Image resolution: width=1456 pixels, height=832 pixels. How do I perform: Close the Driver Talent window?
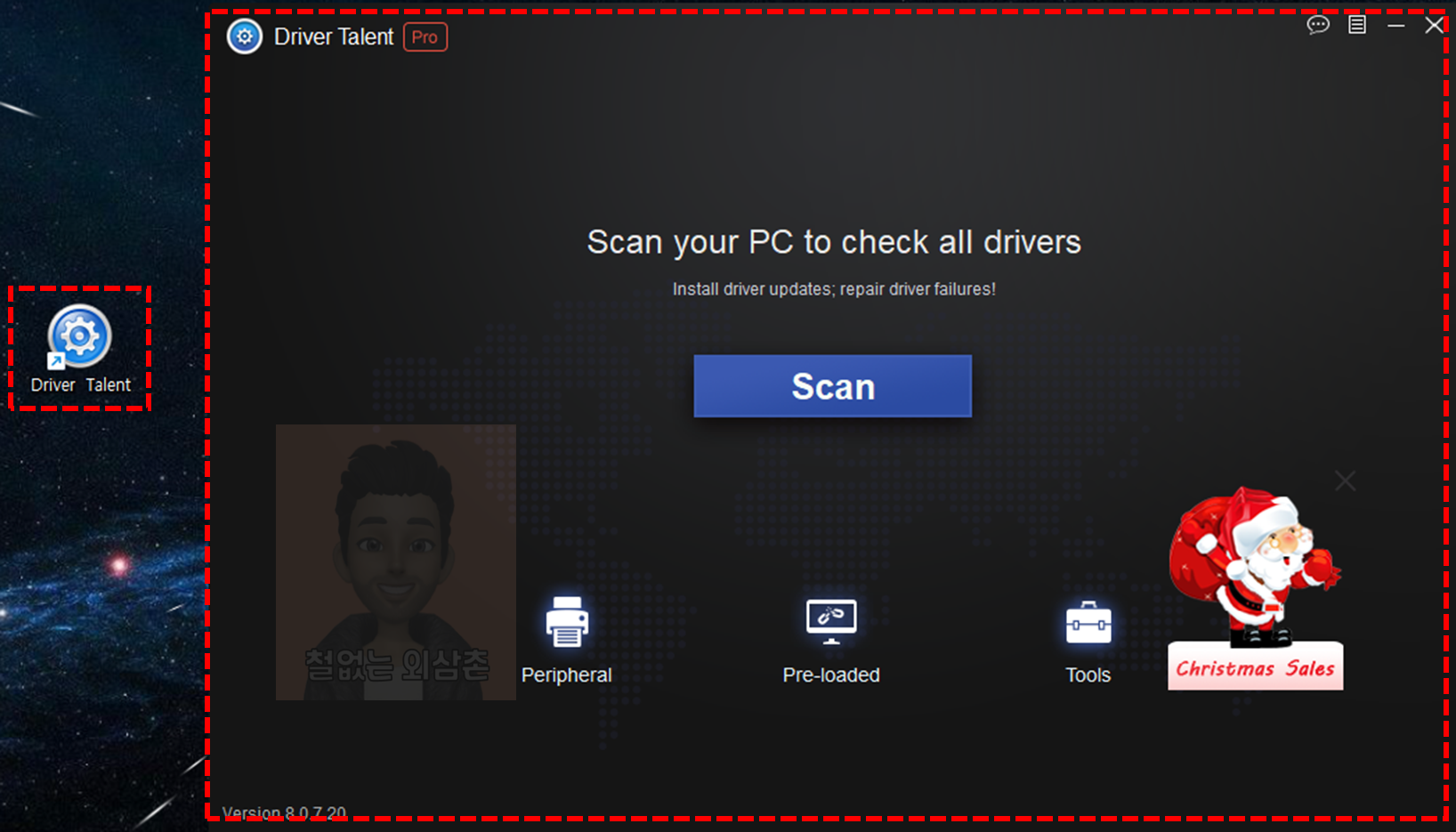[x=1434, y=25]
